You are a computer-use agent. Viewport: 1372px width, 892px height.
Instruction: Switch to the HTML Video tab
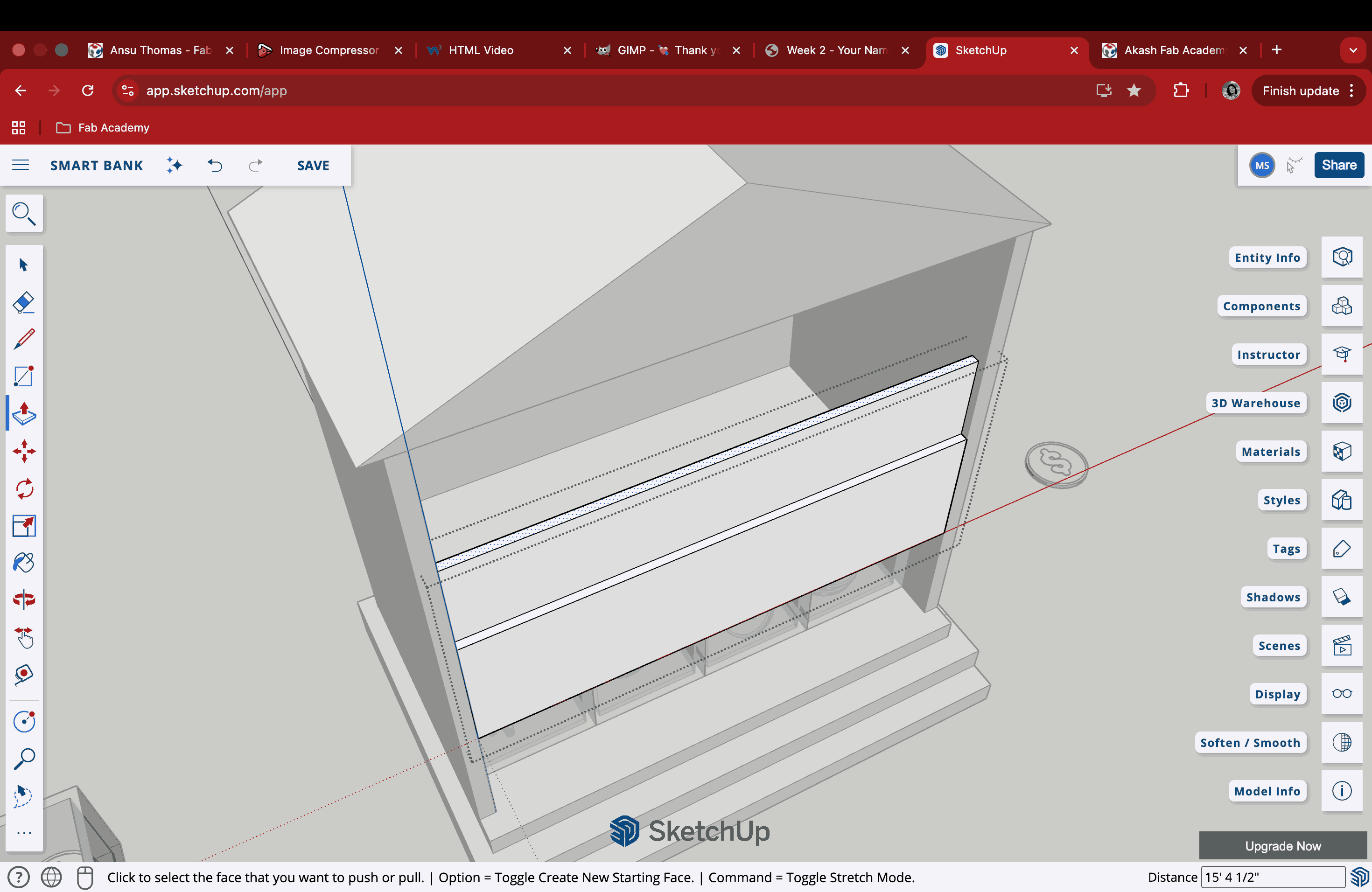[x=480, y=50]
